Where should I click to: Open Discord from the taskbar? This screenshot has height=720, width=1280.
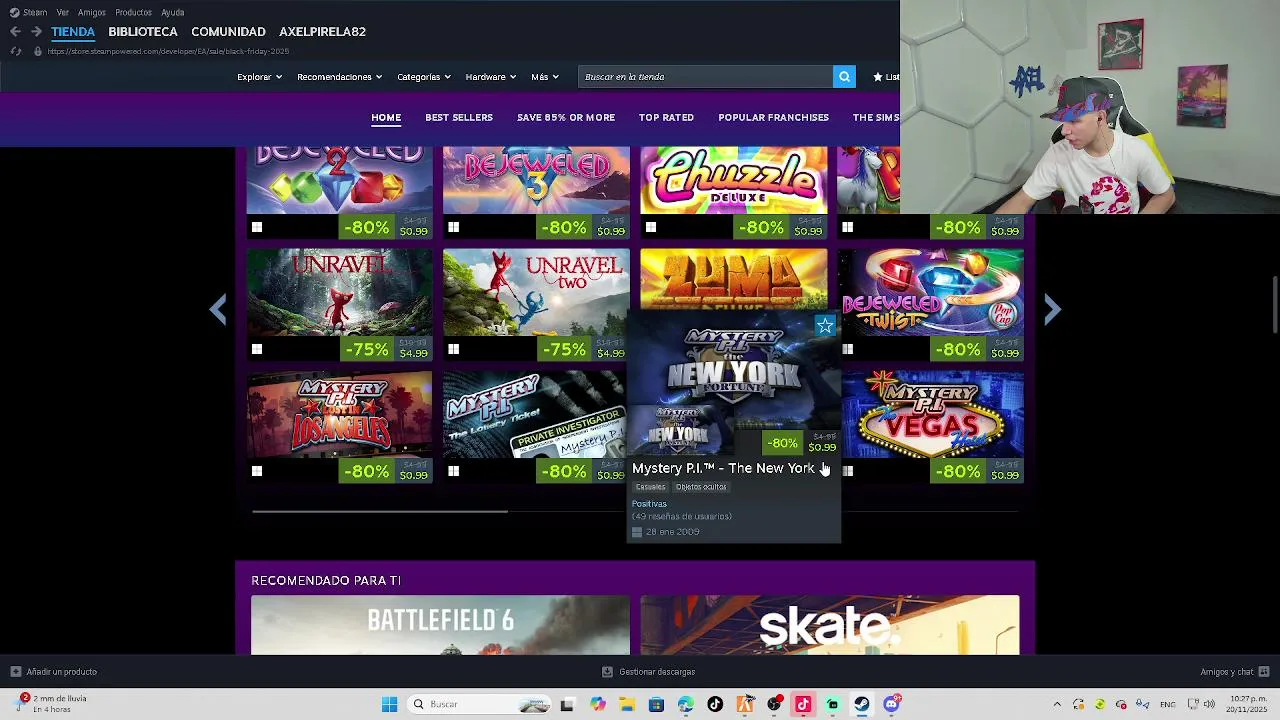pos(891,704)
